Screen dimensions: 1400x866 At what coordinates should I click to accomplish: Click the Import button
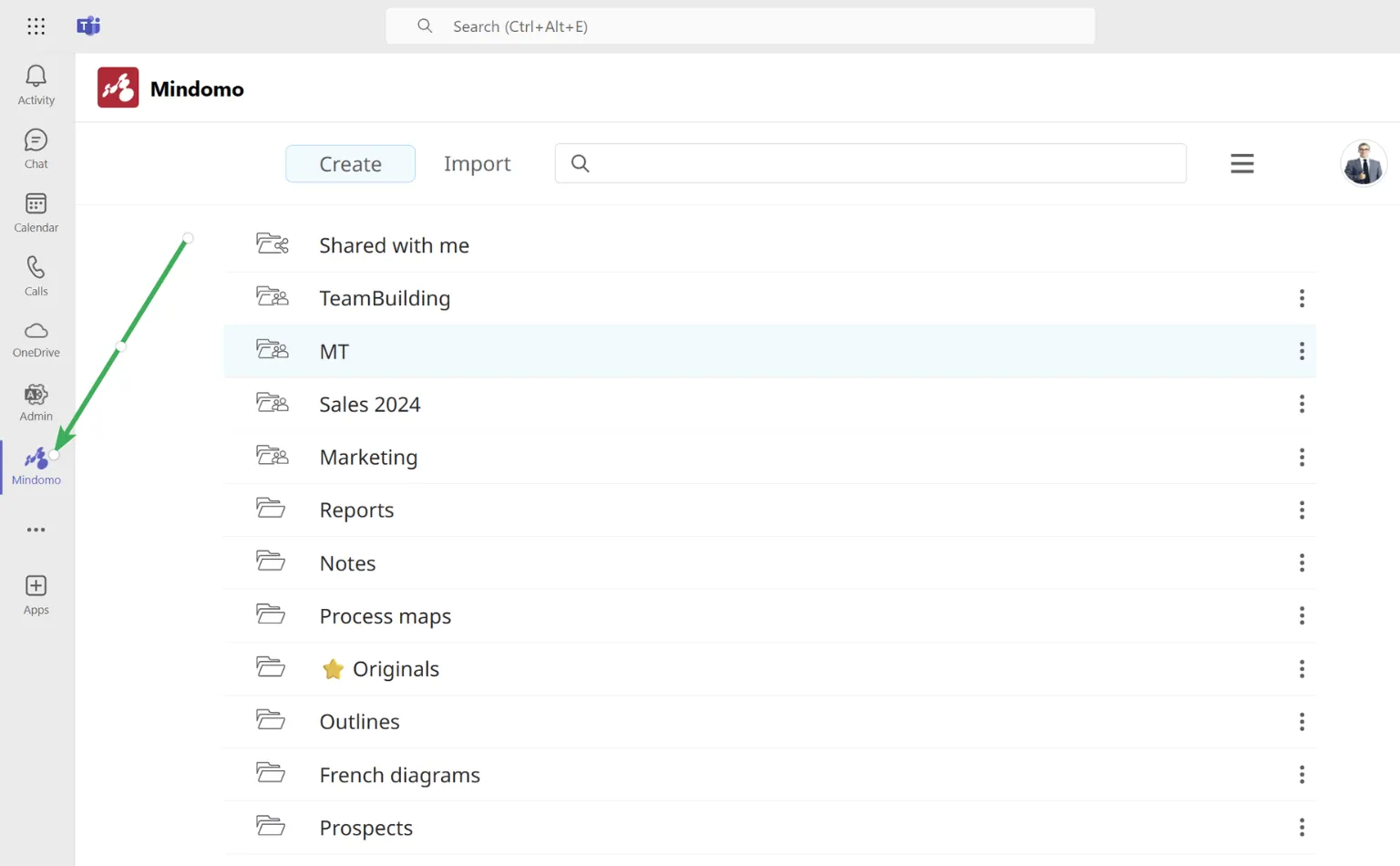coord(477,163)
